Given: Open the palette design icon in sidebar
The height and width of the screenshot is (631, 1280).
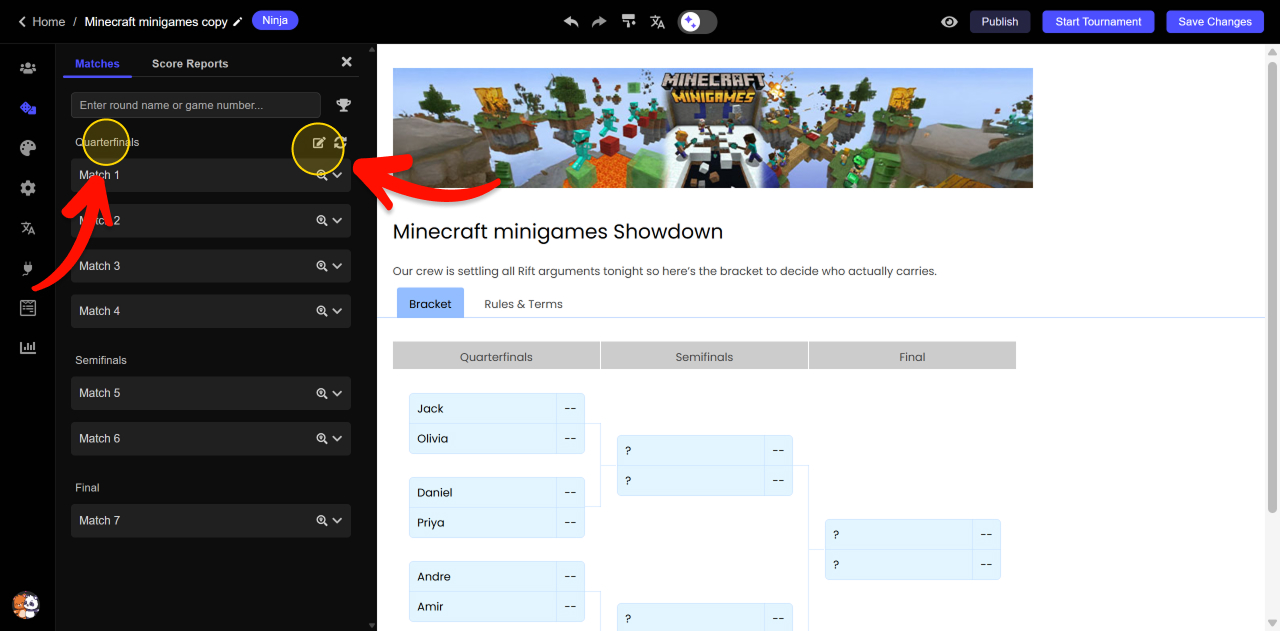Looking at the screenshot, I should coord(28,148).
